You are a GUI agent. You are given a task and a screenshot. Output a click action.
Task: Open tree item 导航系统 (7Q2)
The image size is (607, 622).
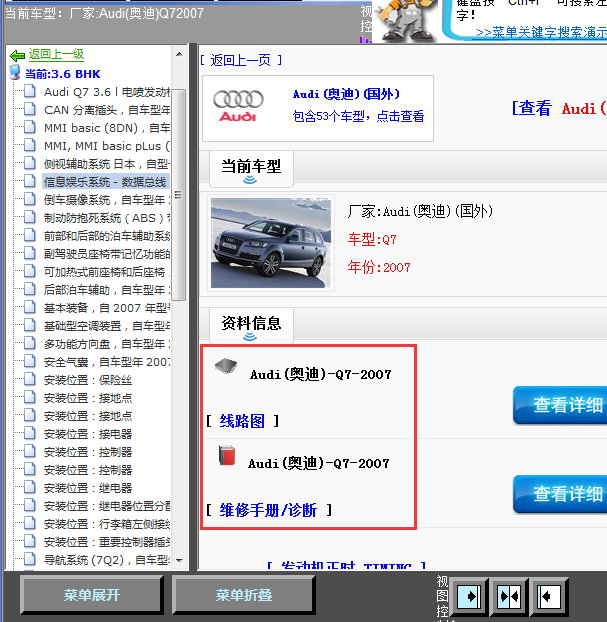(x=107, y=560)
